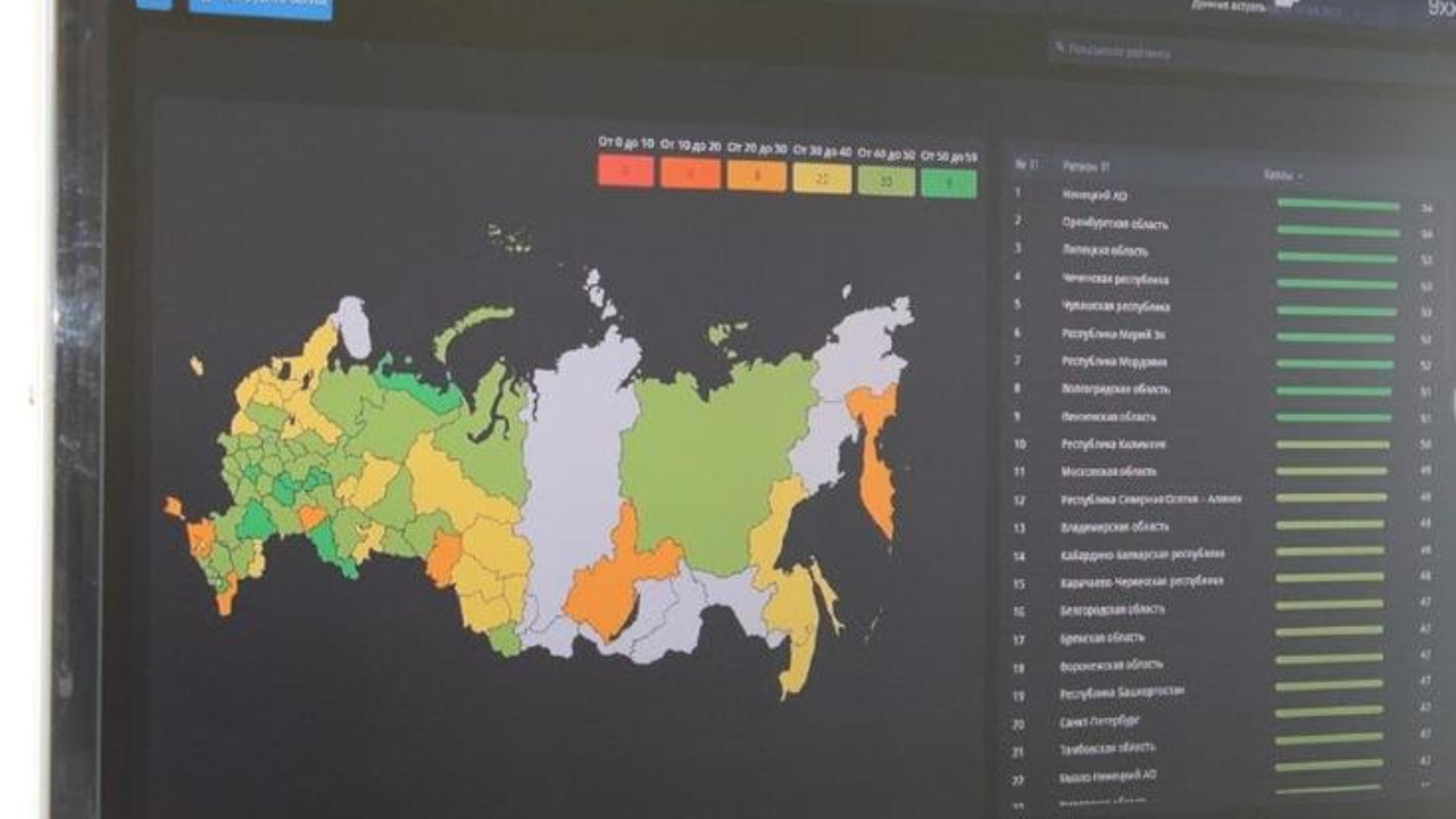Select the light green 'От 40 до 50' swatch

(x=885, y=181)
